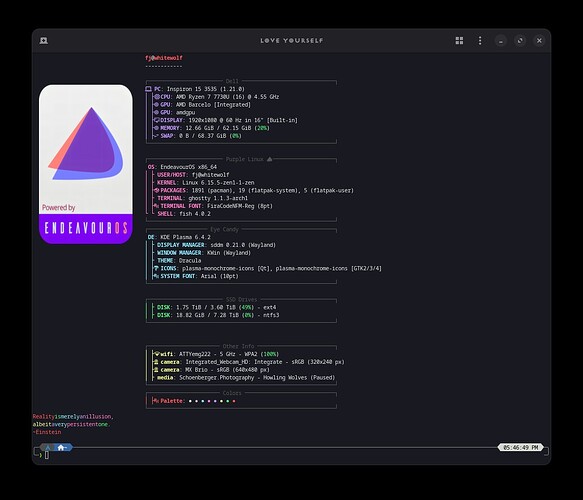The image size is (583, 500).
Task: Click the green palette dot
Action: [x=228, y=401]
